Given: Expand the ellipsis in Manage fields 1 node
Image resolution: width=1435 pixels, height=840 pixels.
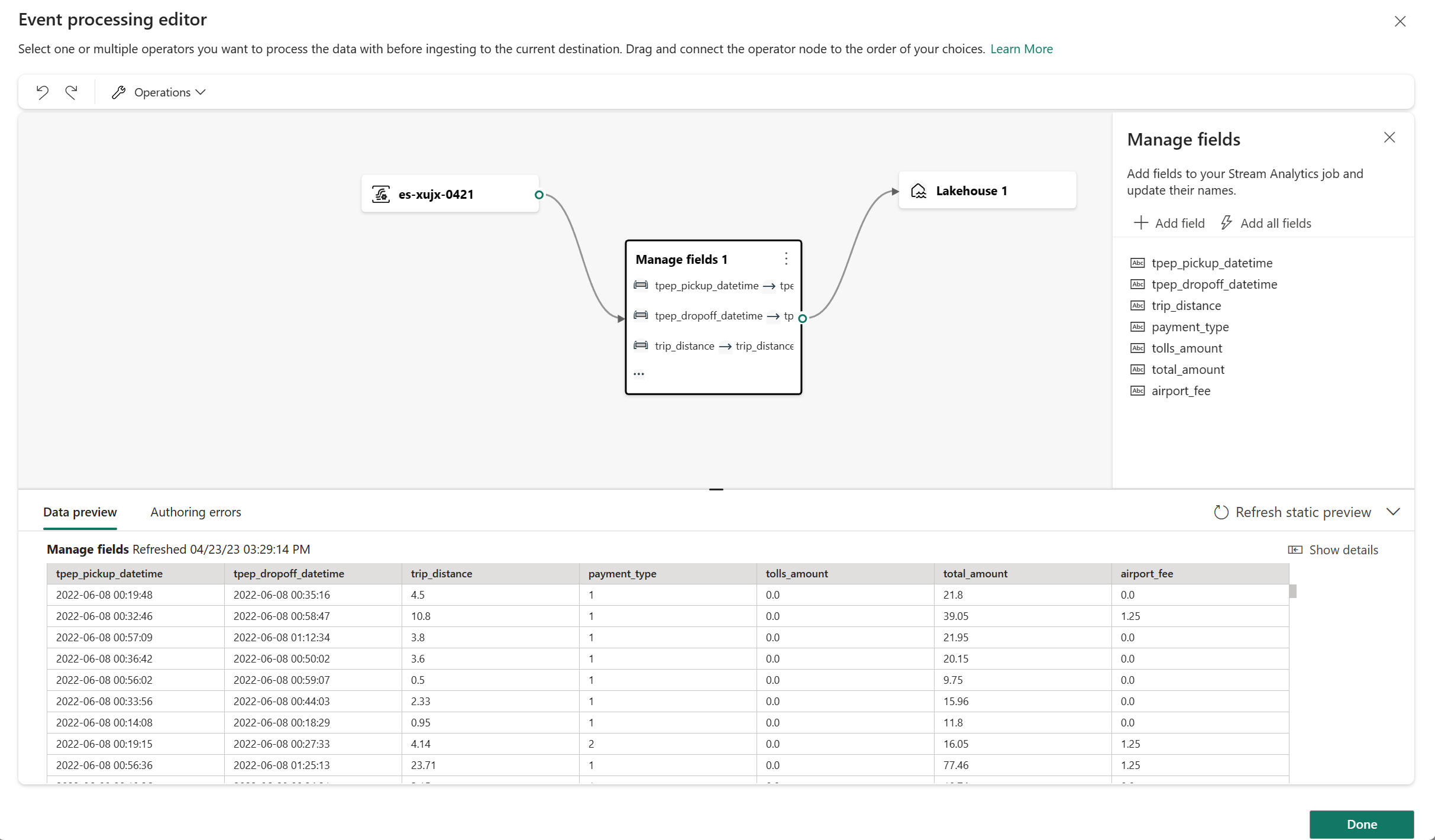Looking at the screenshot, I should coord(639,373).
